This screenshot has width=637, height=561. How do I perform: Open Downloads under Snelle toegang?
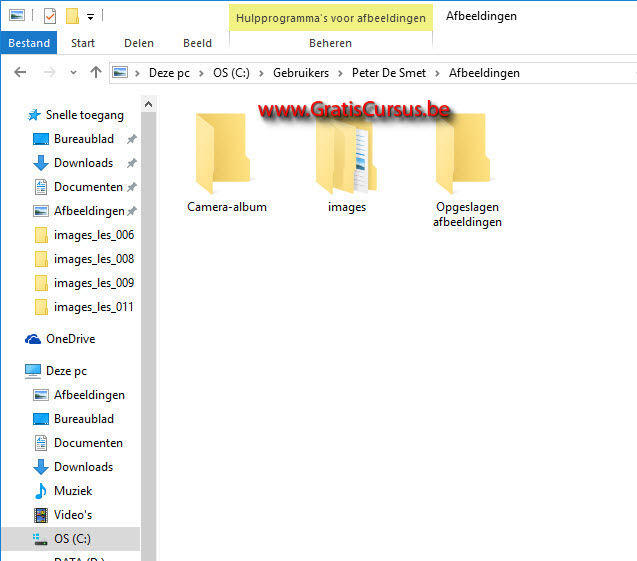pos(83,163)
